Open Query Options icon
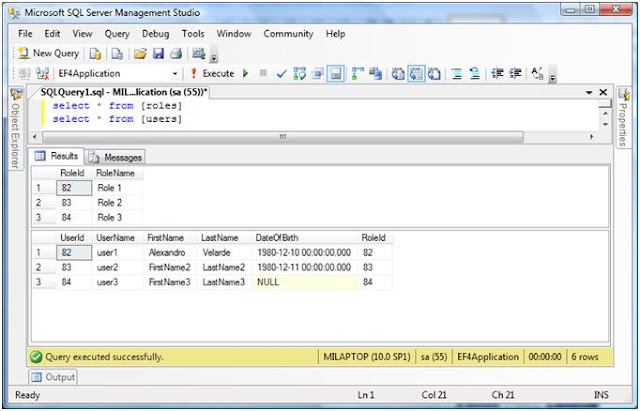640x411 pixels. pyautogui.click(x=318, y=74)
